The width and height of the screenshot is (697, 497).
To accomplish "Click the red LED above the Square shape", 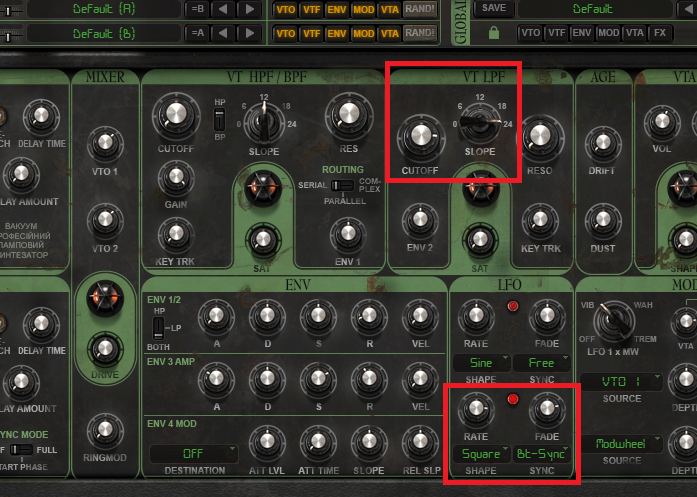I will [x=514, y=399].
